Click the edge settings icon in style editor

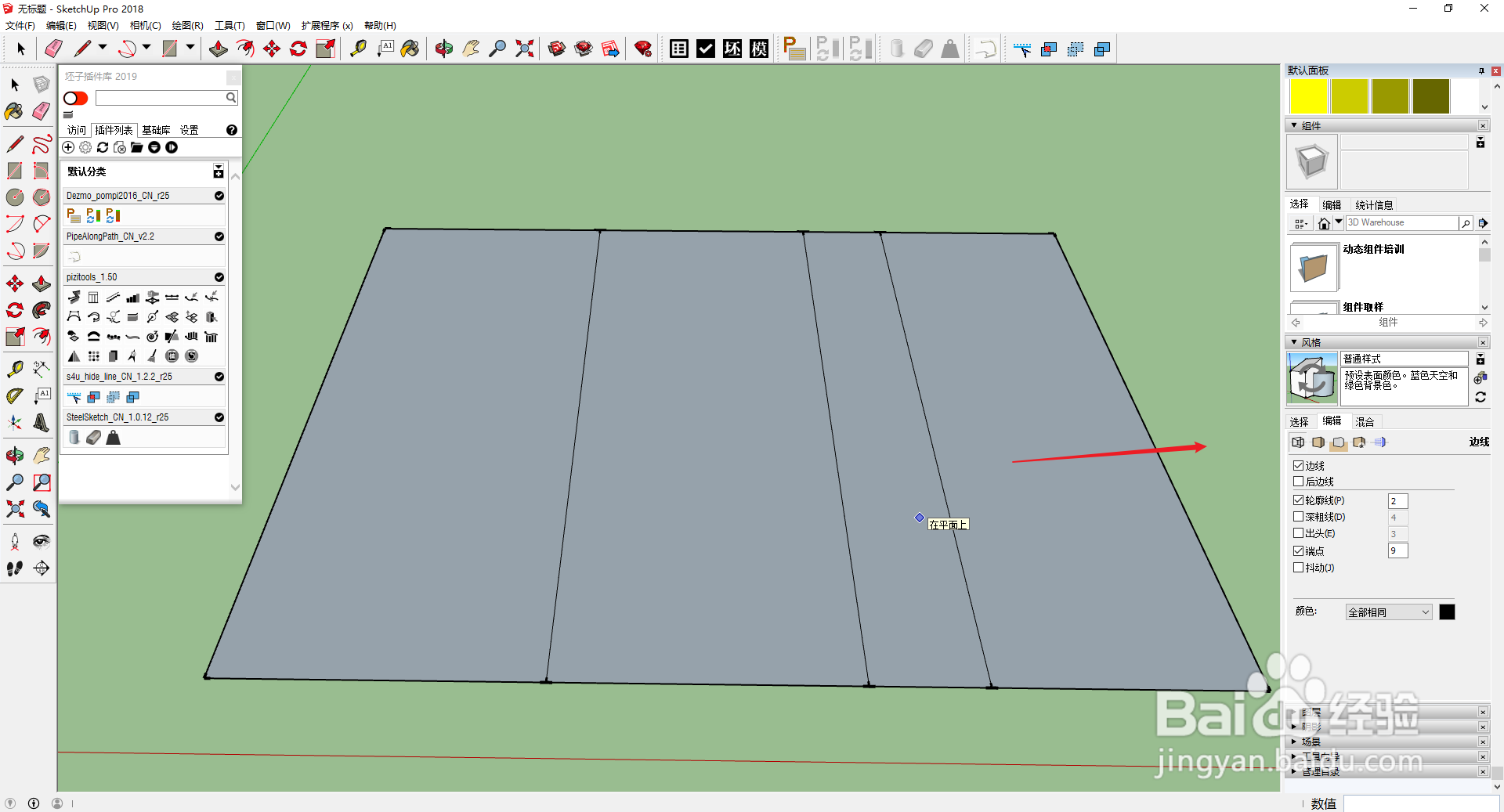coord(1298,442)
